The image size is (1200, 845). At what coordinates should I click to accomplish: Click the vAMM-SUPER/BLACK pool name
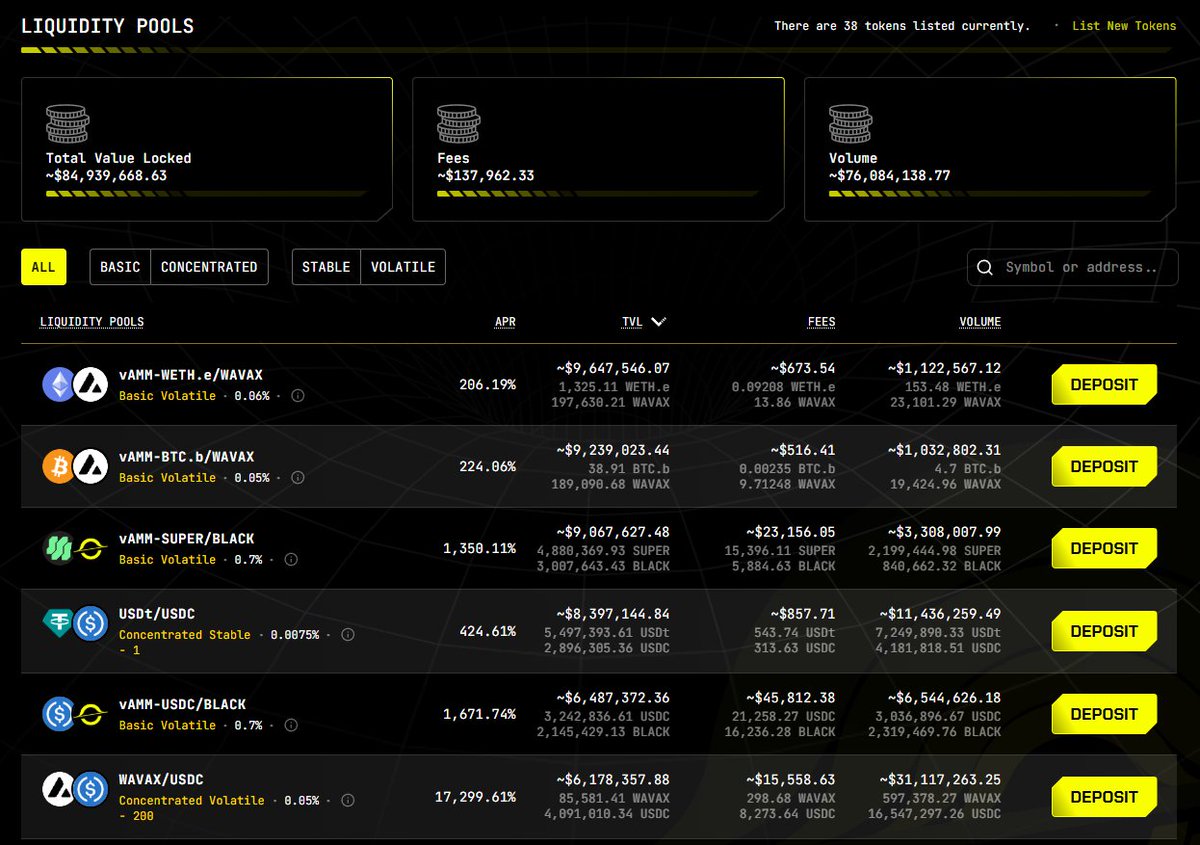pyautogui.click(x=187, y=538)
